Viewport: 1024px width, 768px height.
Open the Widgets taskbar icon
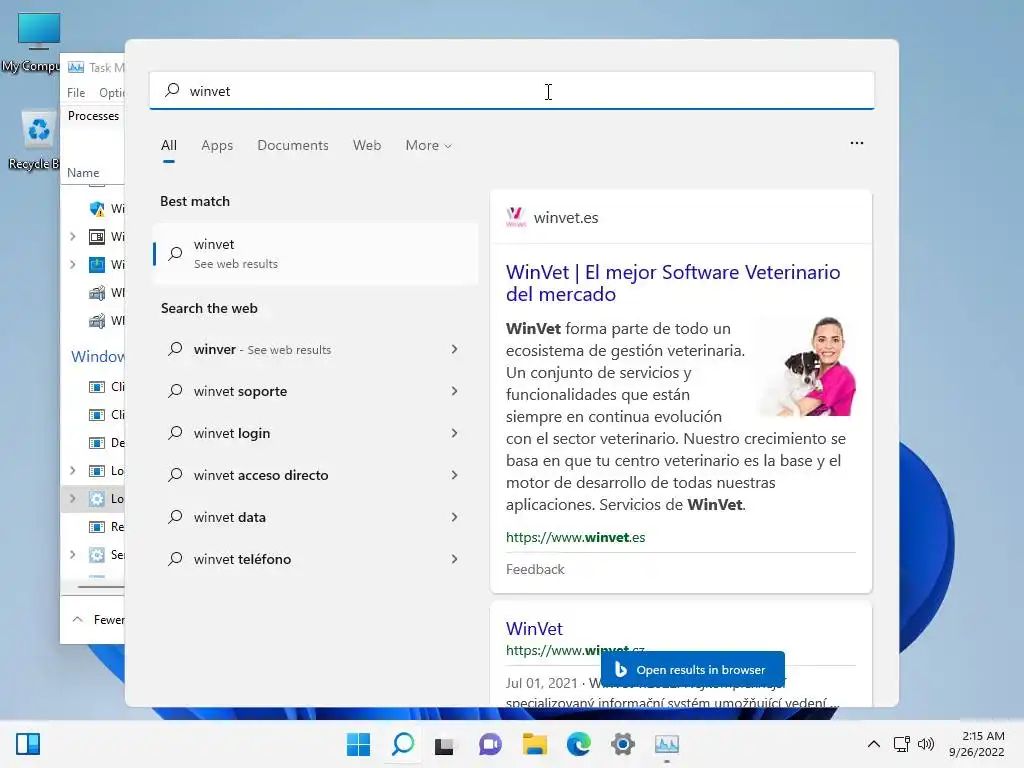point(28,744)
